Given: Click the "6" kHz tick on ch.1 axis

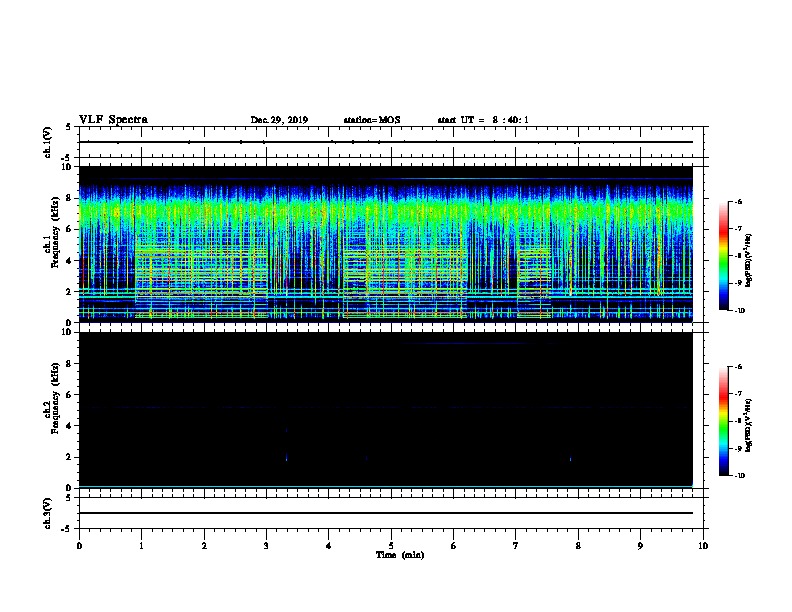Looking at the screenshot, I should pyautogui.click(x=70, y=229).
